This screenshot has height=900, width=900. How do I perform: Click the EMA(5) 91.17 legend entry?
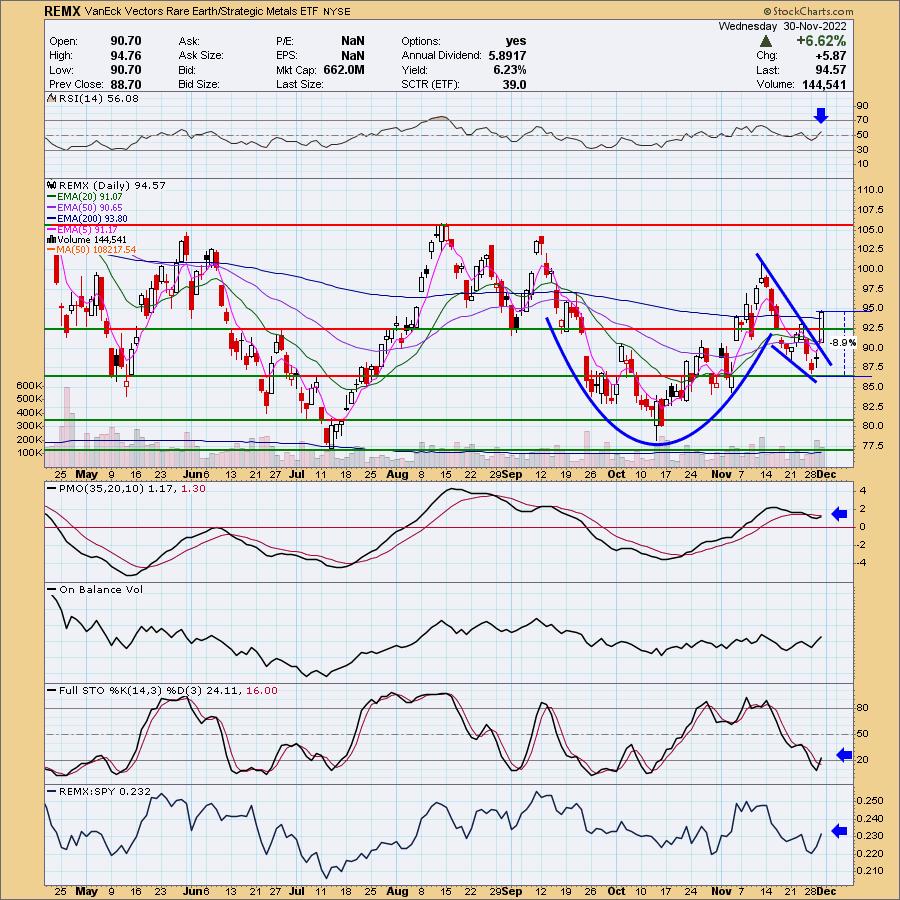point(87,230)
